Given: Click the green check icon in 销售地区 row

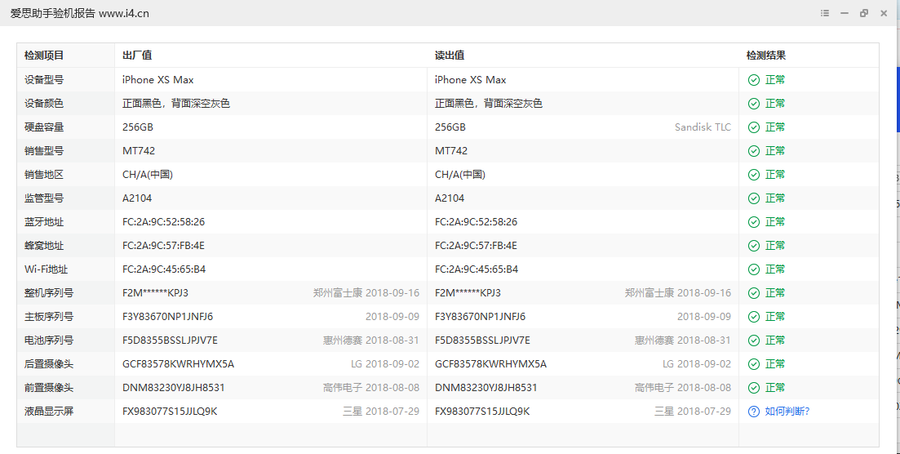Looking at the screenshot, I should point(754,174).
